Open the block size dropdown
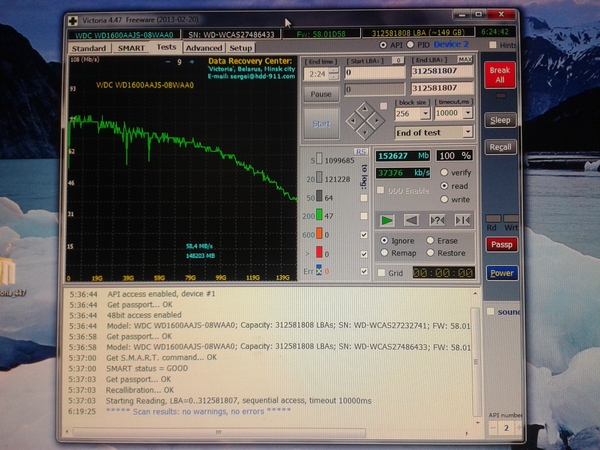Screen dimensions: 600x450 (425, 114)
